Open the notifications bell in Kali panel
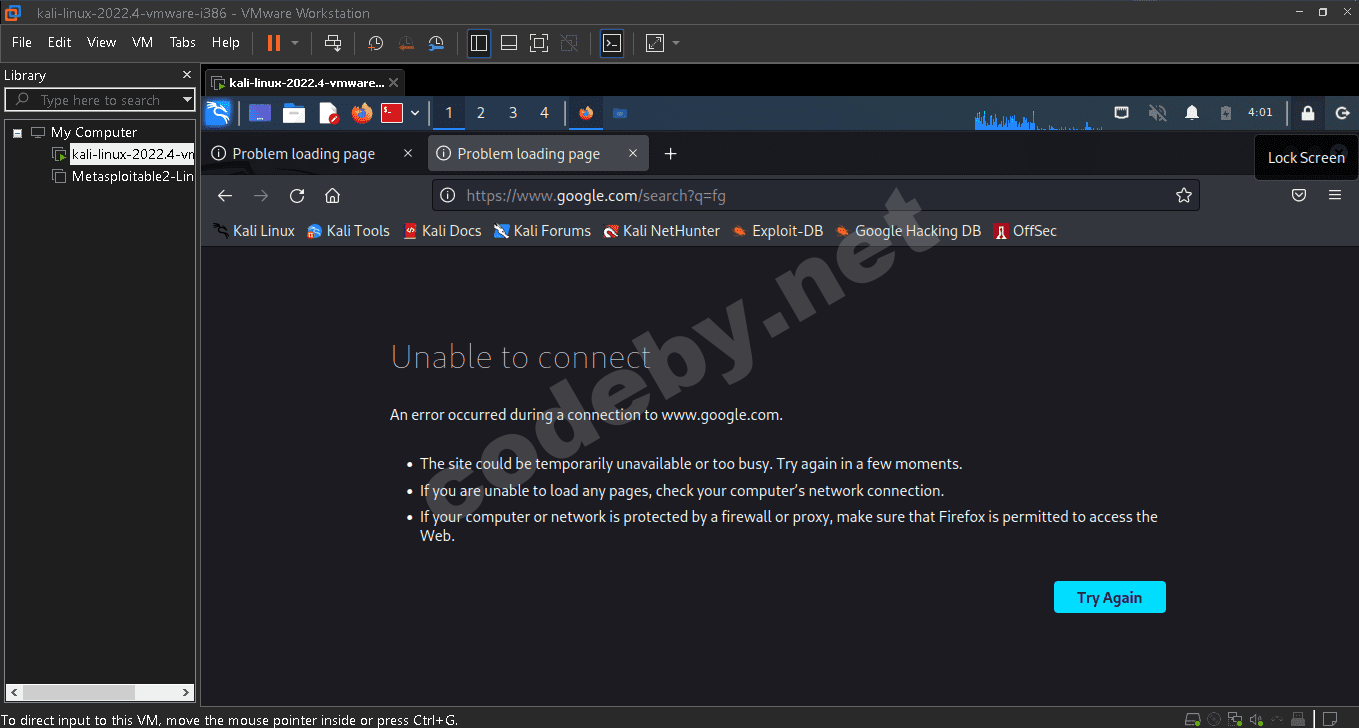The width and height of the screenshot is (1359, 728). [1192, 113]
